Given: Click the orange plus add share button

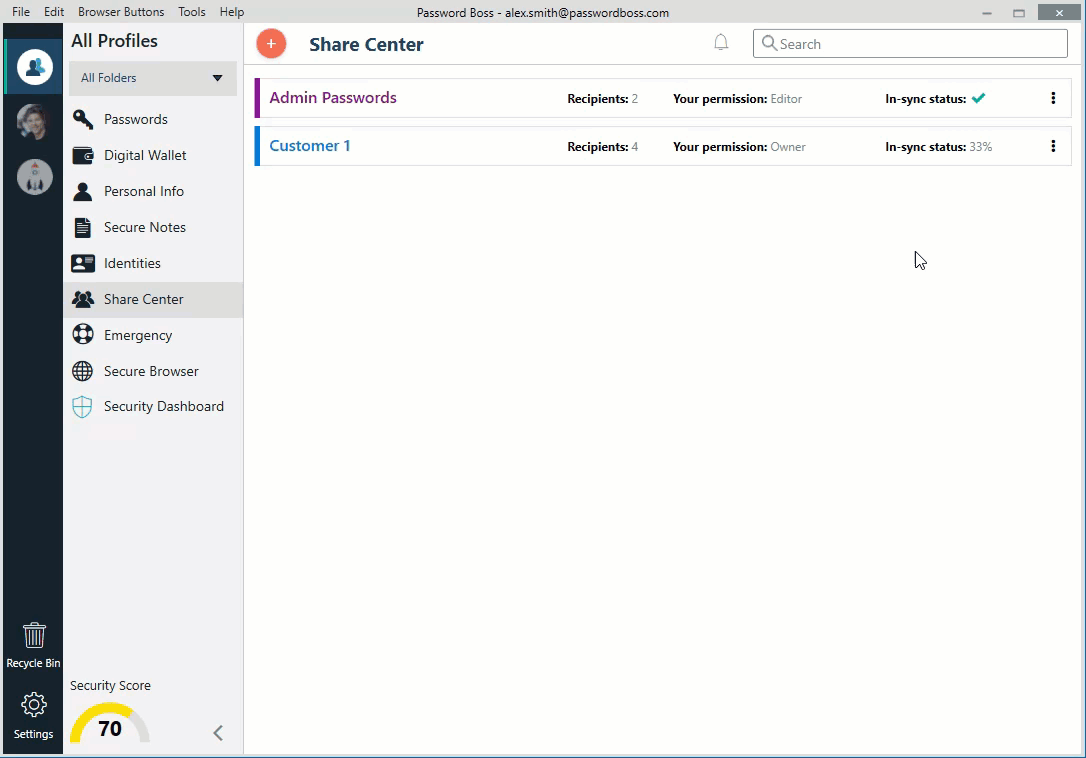Looking at the screenshot, I should 271,44.
